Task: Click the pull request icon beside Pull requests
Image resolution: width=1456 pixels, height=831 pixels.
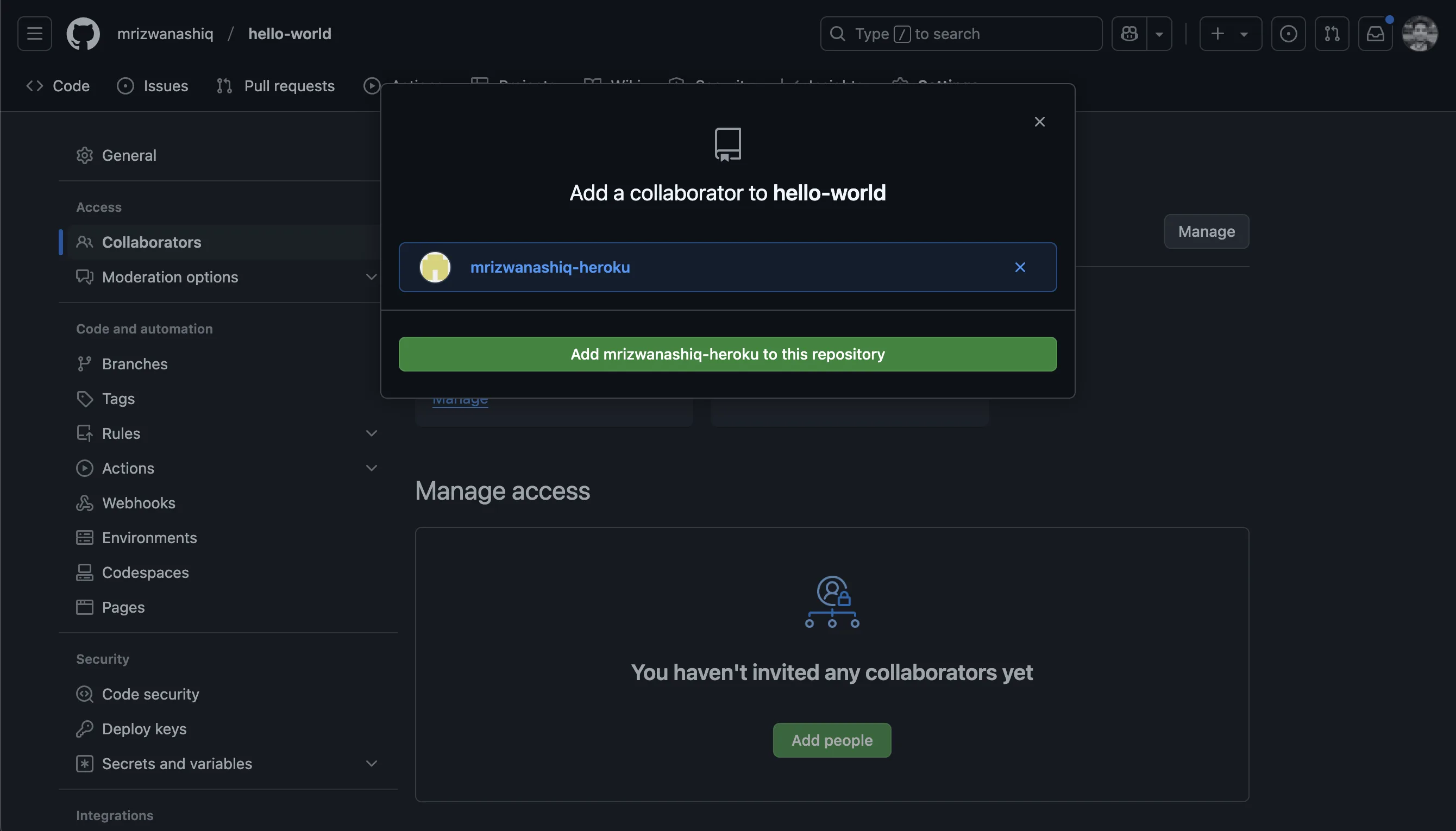Action: pyautogui.click(x=224, y=86)
